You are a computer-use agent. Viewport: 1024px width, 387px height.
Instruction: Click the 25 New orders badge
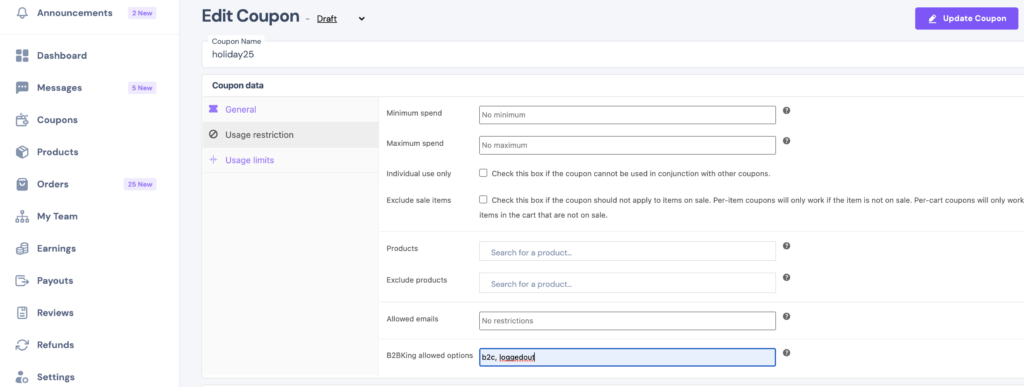tap(140, 184)
